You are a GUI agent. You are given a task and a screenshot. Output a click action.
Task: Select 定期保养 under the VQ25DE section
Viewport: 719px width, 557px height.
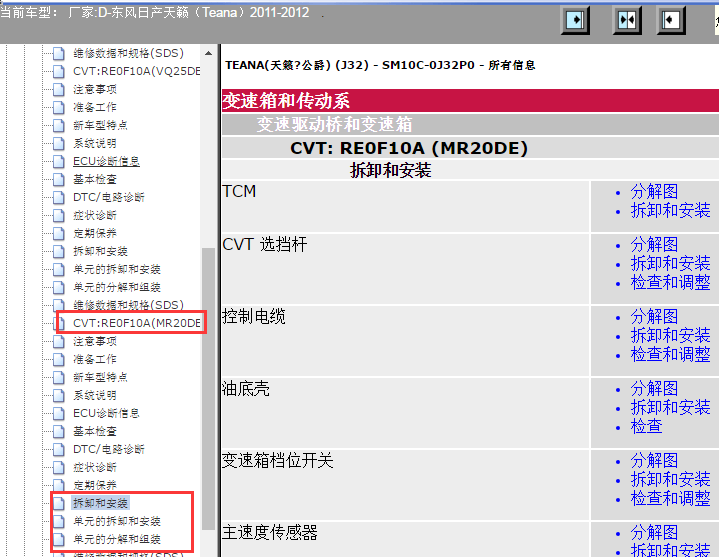point(95,233)
